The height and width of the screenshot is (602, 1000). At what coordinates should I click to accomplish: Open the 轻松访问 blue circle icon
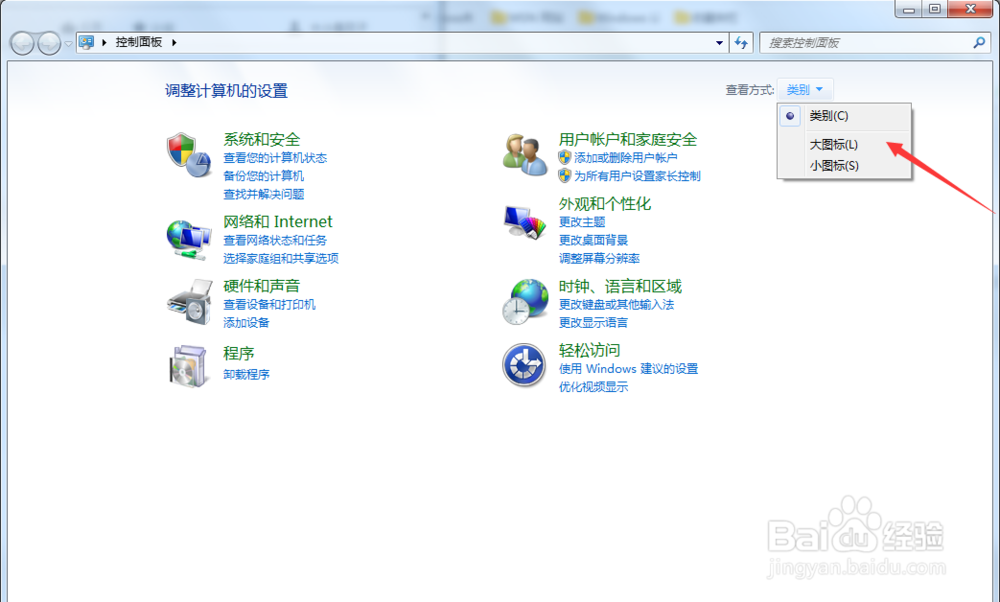coord(524,365)
